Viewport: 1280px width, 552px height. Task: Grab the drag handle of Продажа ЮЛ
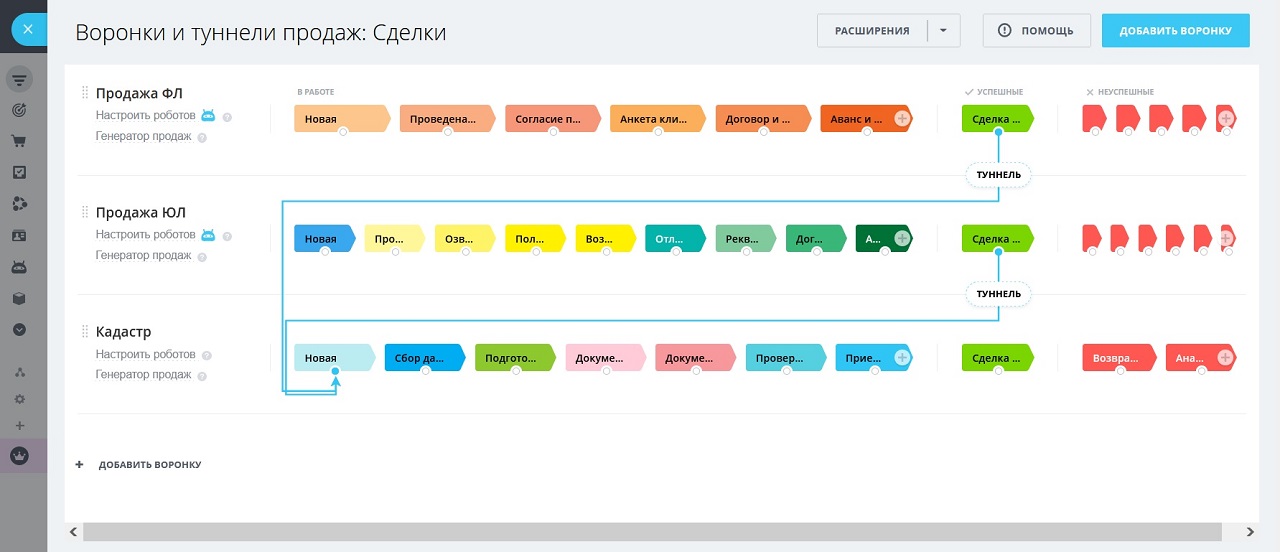(x=85, y=212)
